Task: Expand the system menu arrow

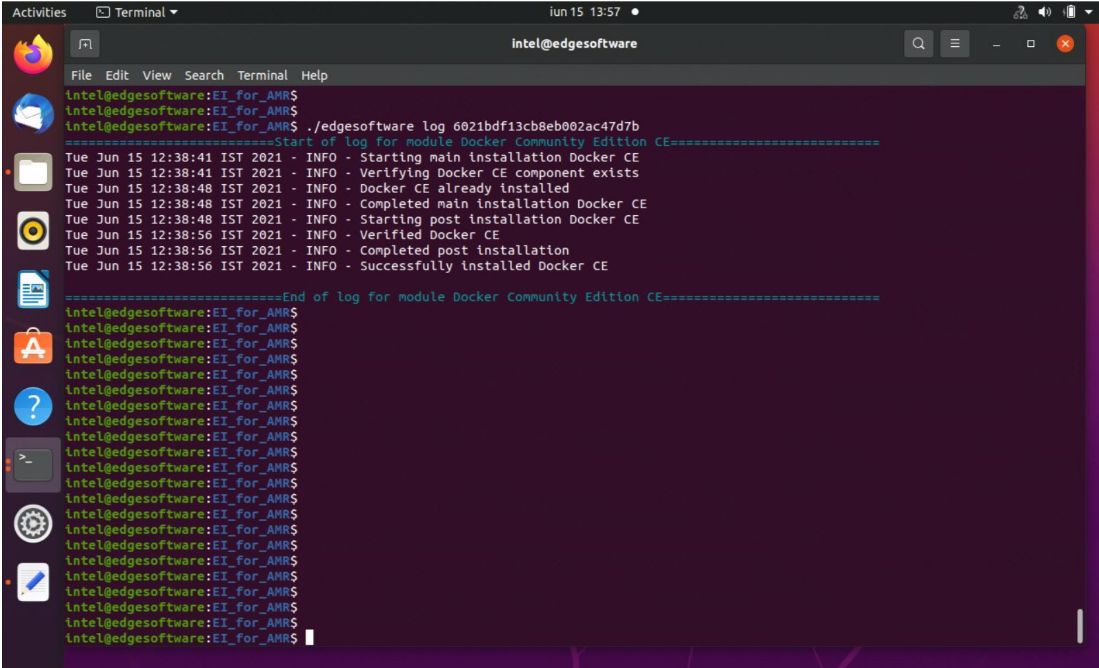Action: [x=1088, y=12]
